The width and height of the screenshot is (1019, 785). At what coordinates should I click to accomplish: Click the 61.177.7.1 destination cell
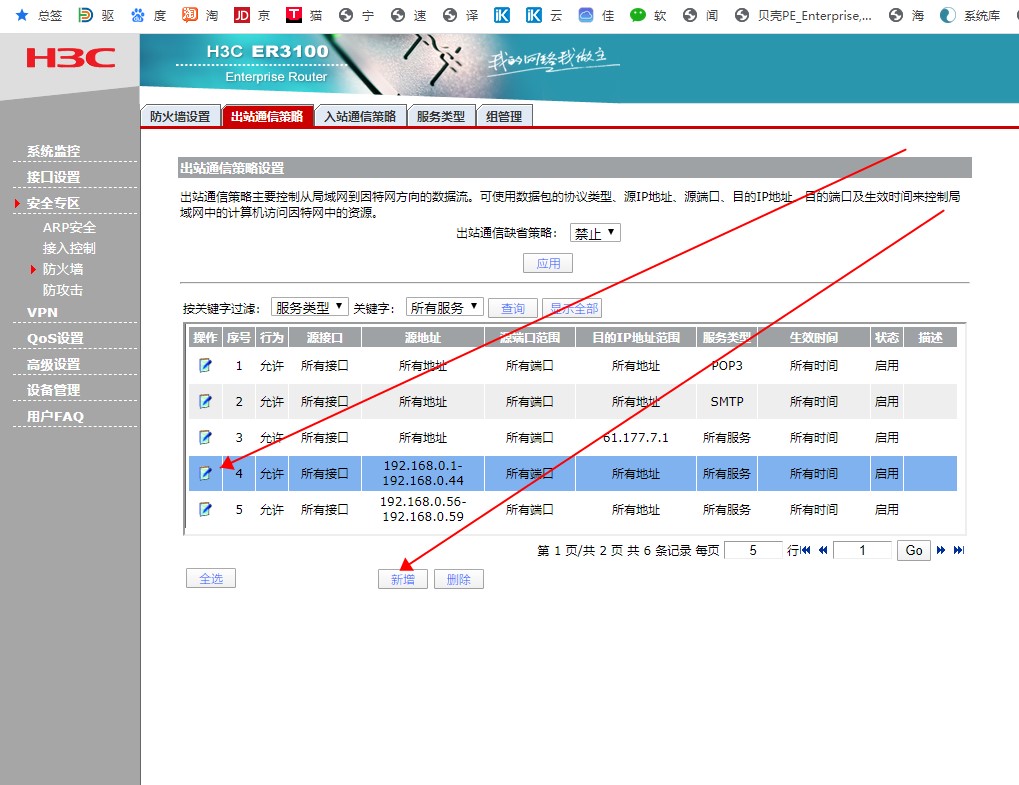tap(636, 437)
